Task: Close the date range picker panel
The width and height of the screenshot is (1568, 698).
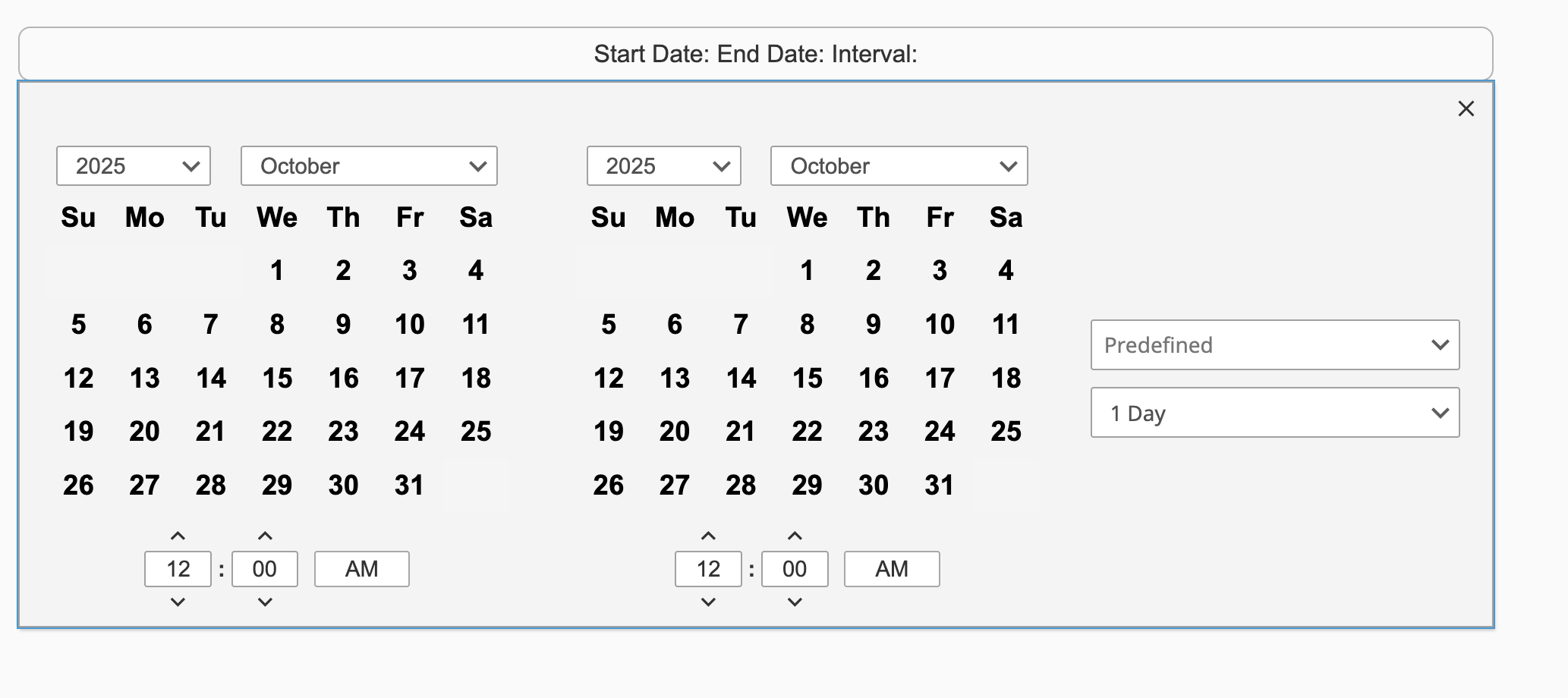Action: click(1466, 109)
